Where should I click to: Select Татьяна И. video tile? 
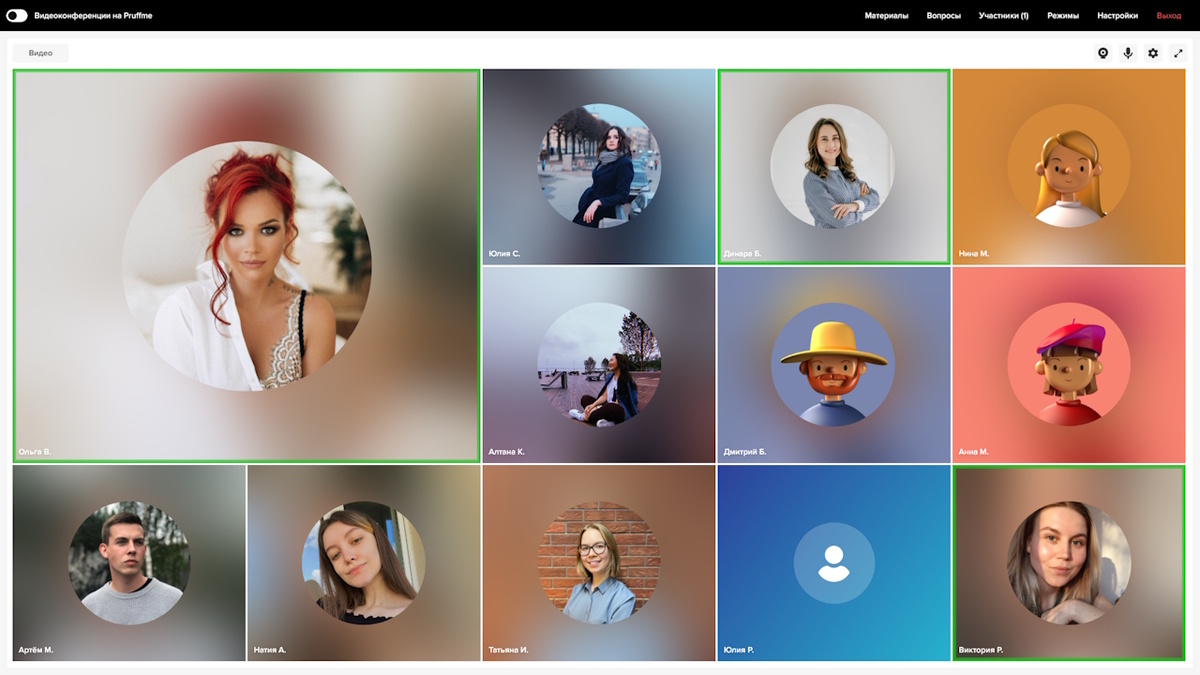(x=598, y=563)
